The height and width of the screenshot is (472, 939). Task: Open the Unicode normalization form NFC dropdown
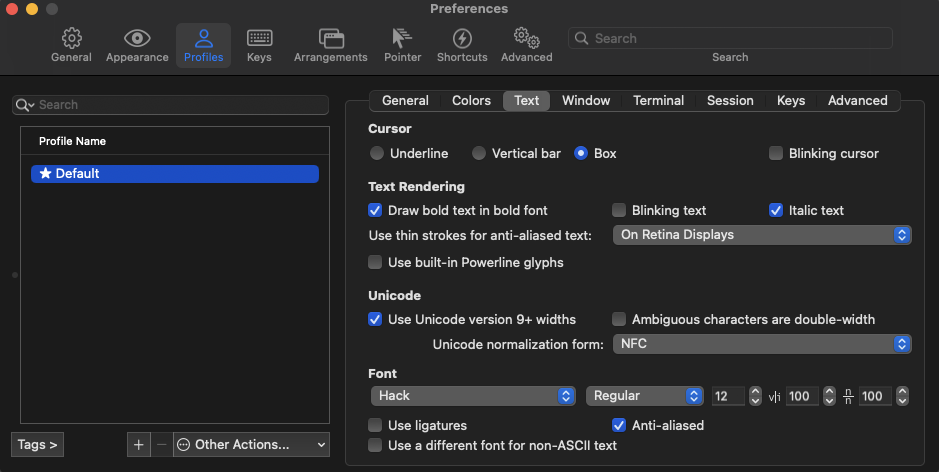point(762,344)
